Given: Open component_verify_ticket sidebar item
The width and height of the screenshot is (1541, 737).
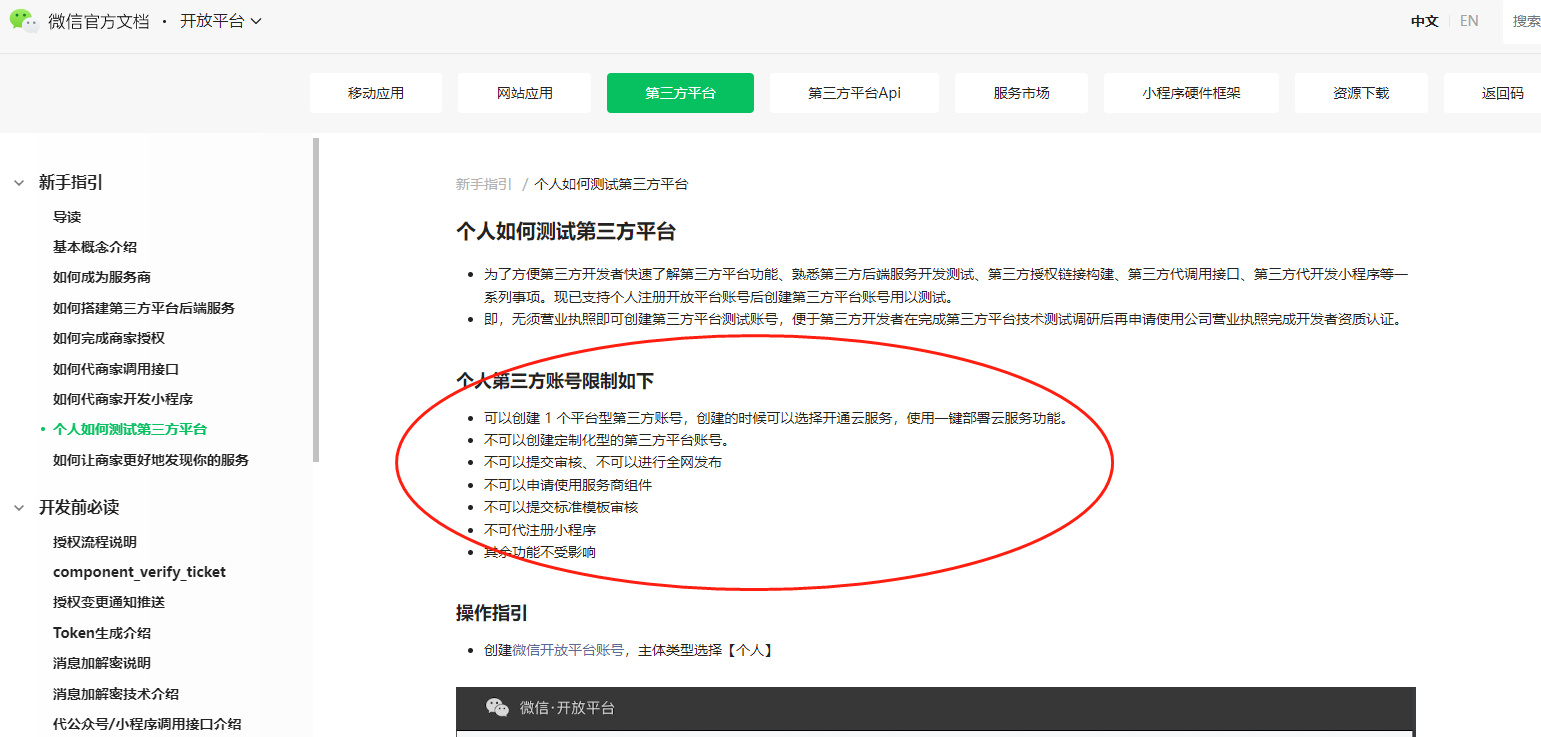Looking at the screenshot, I should click(x=139, y=572).
